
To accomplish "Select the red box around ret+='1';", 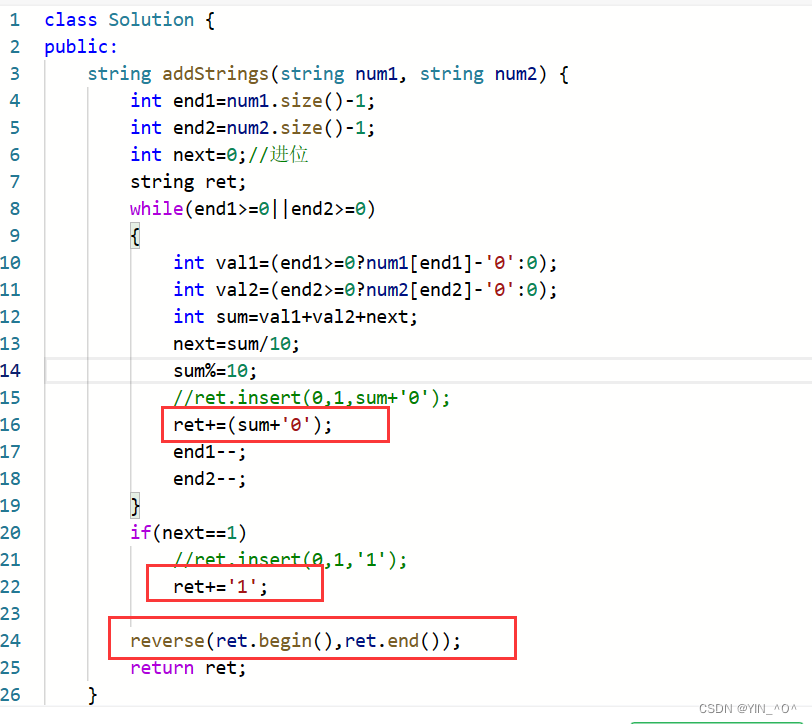I will [x=234, y=583].
